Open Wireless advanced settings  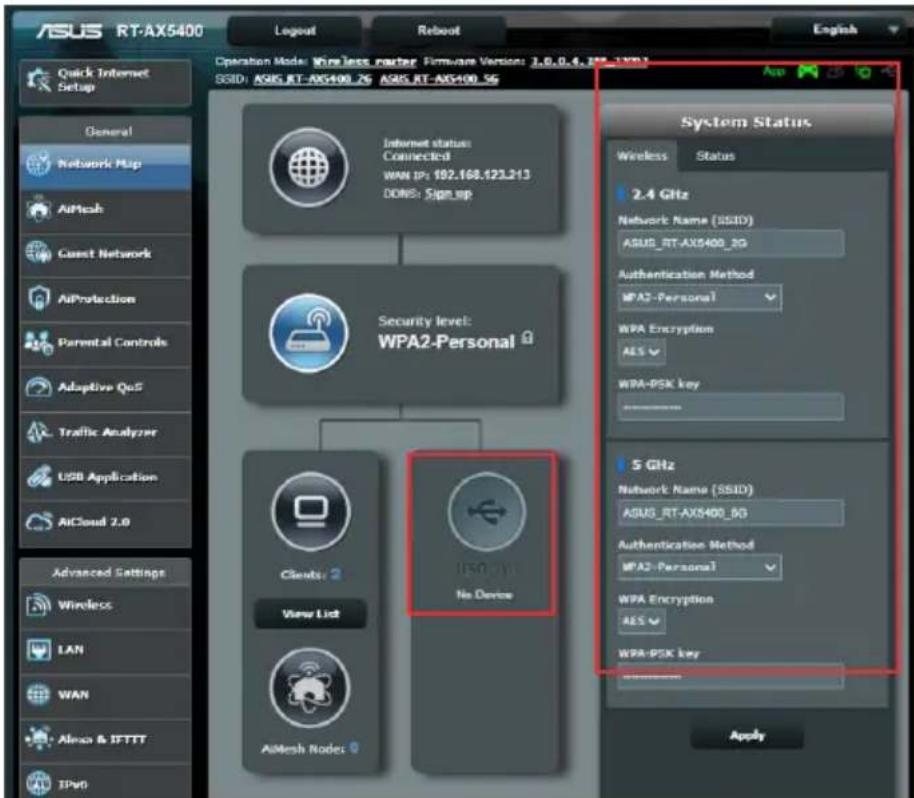[x=105, y=605]
